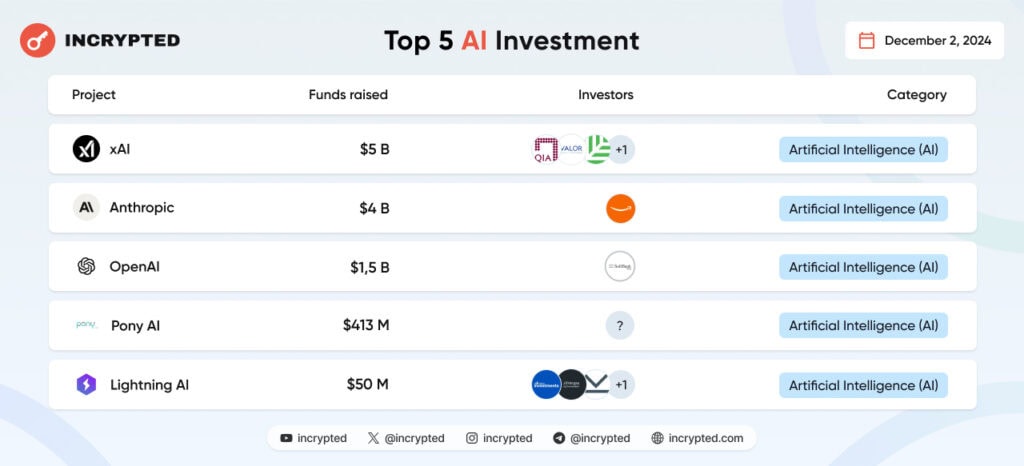Click the QIA investor logo
This screenshot has height=466, width=1024.
pyautogui.click(x=545, y=150)
